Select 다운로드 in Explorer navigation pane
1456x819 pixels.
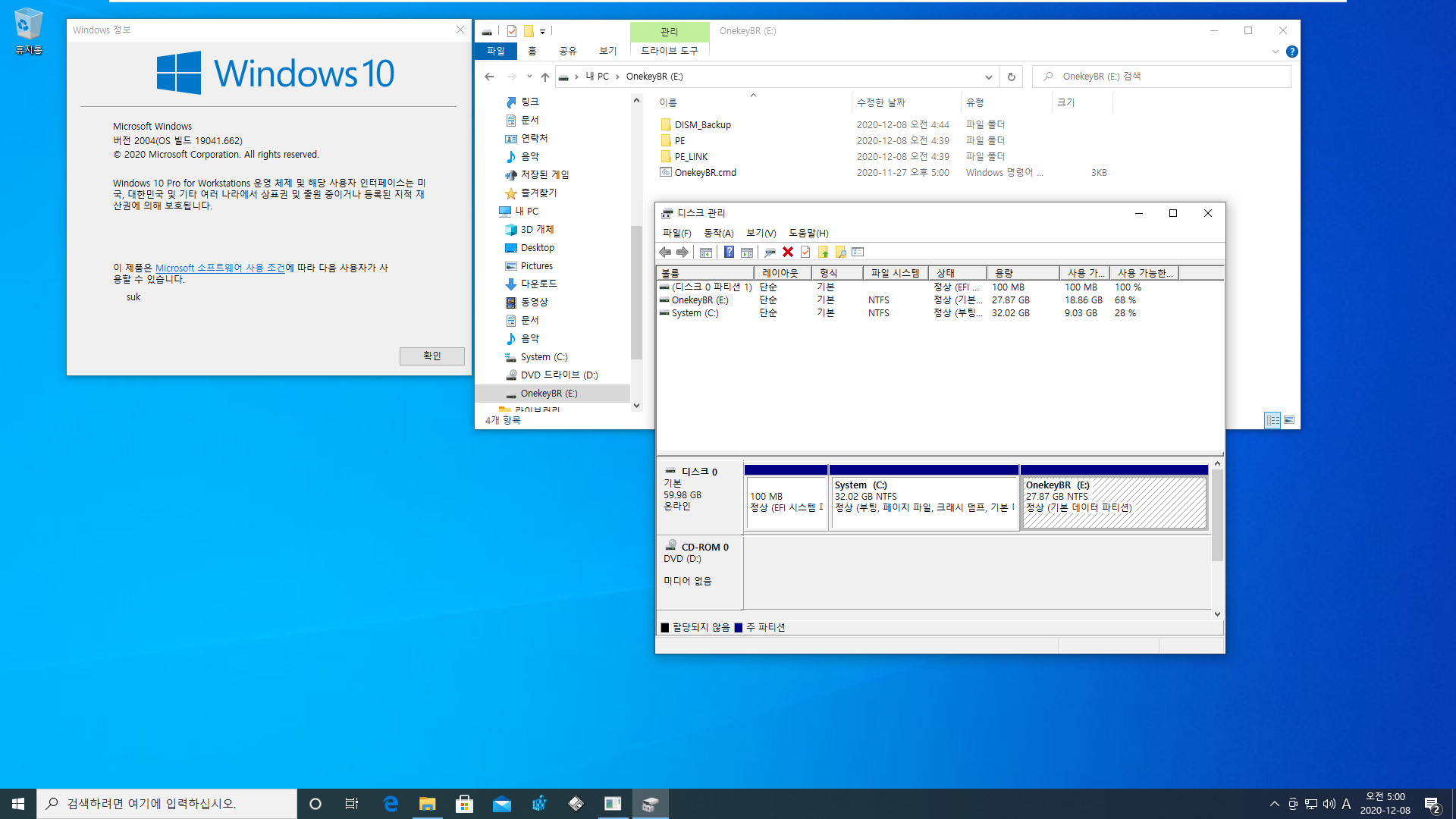538,284
